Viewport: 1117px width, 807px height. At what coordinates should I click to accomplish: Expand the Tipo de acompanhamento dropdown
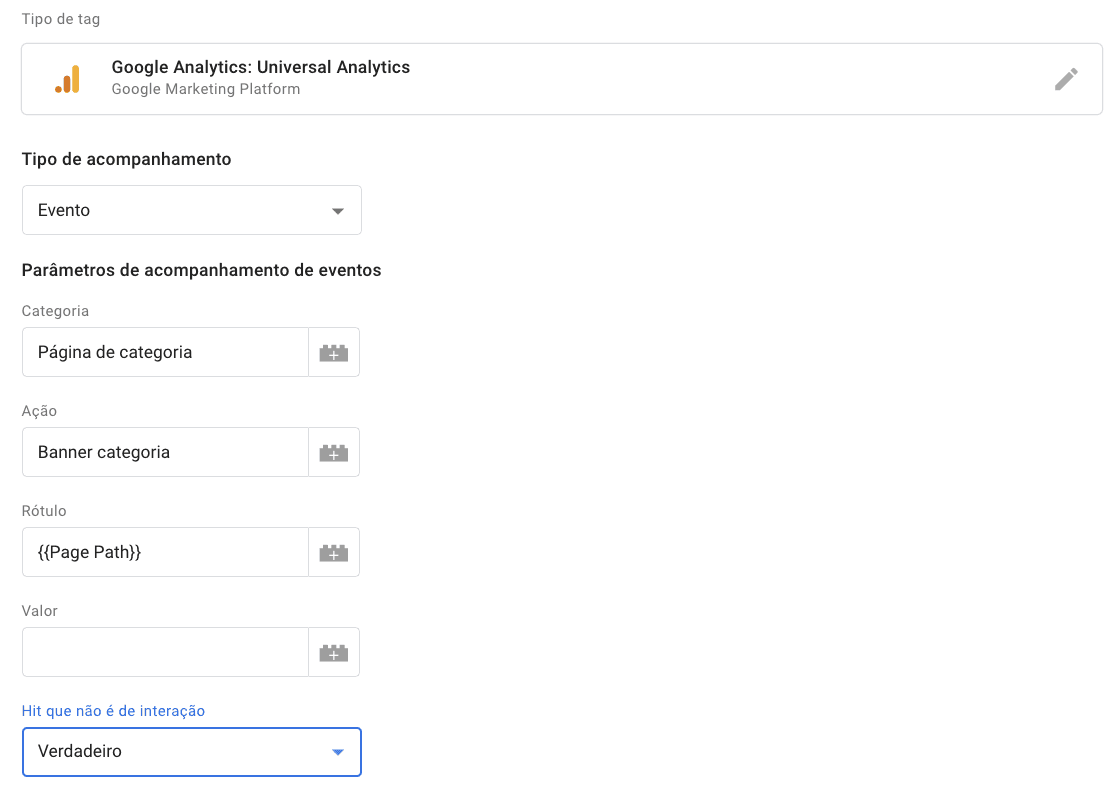coord(191,210)
